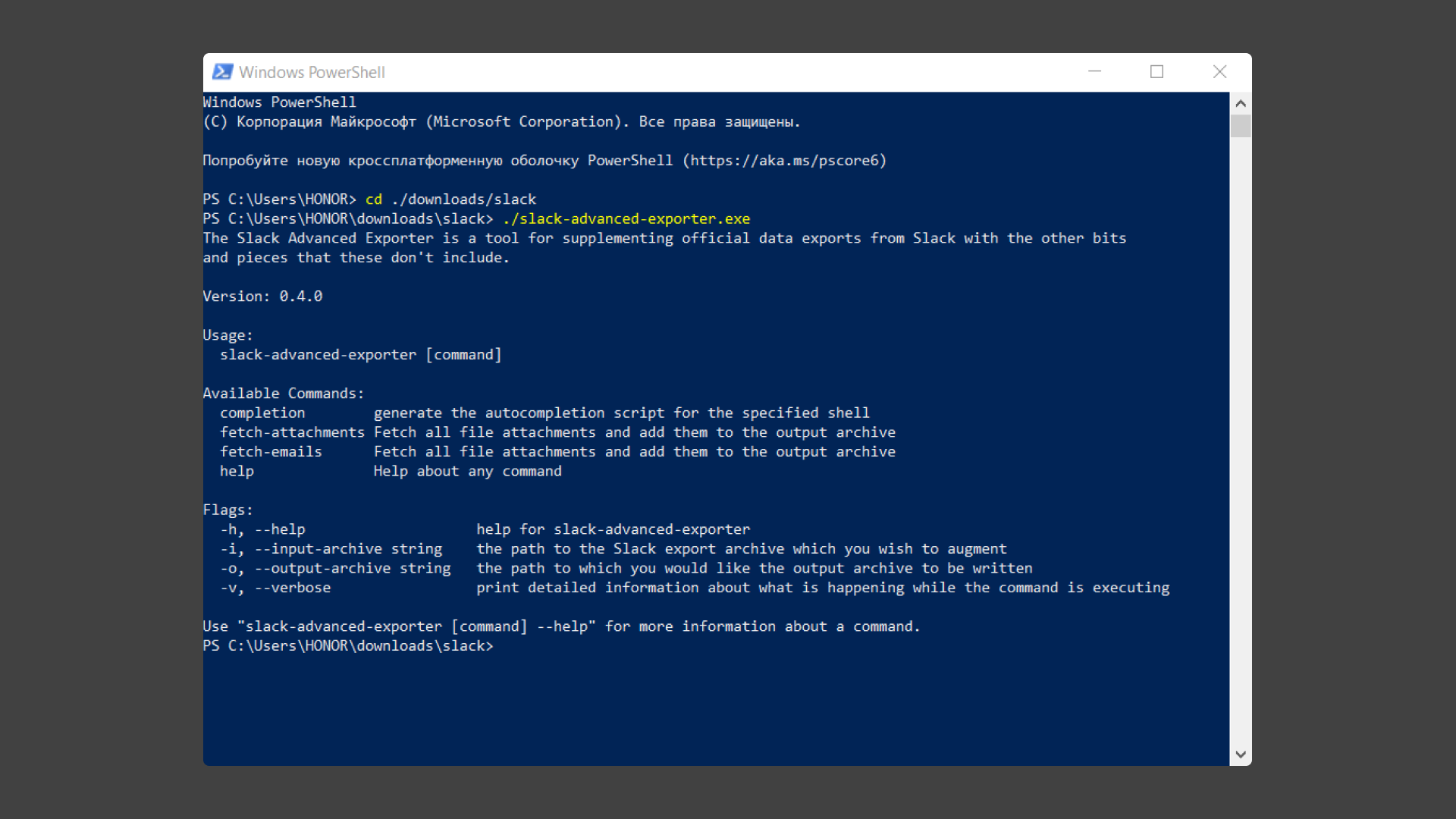Click the scrollbar up arrow
1456x819 pixels.
[x=1241, y=103]
